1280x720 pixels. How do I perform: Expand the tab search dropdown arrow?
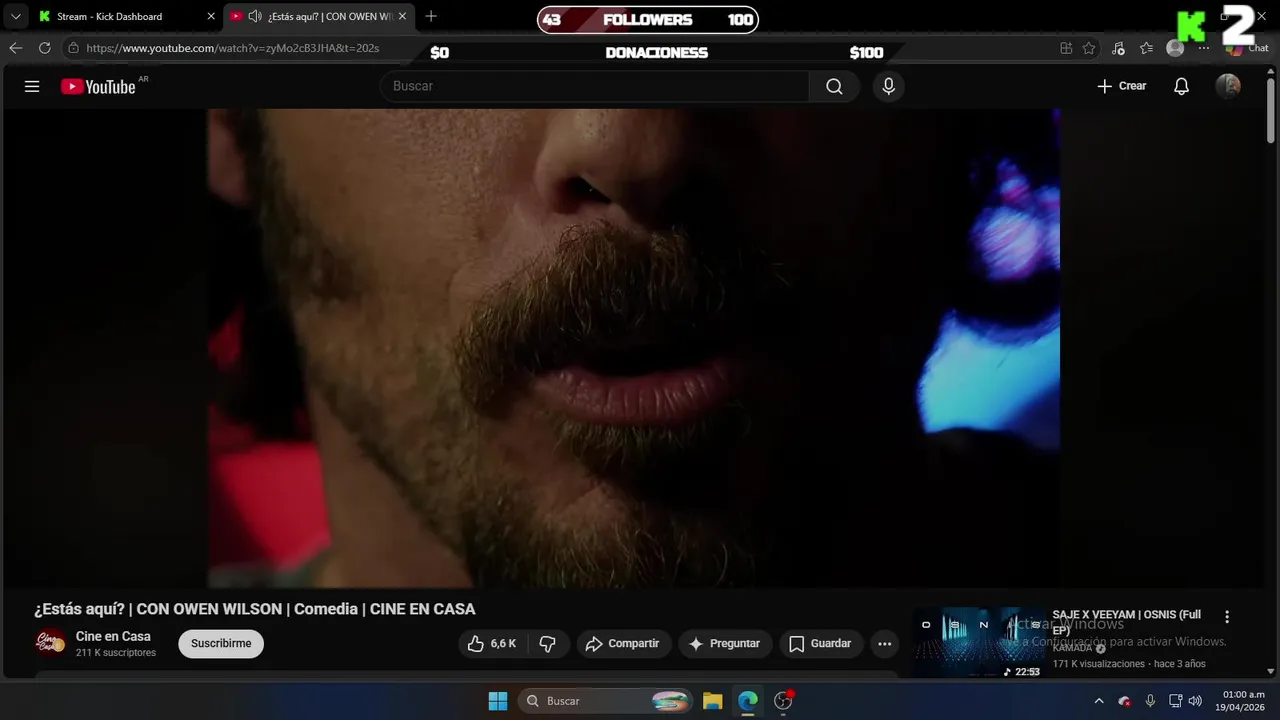(x=15, y=16)
